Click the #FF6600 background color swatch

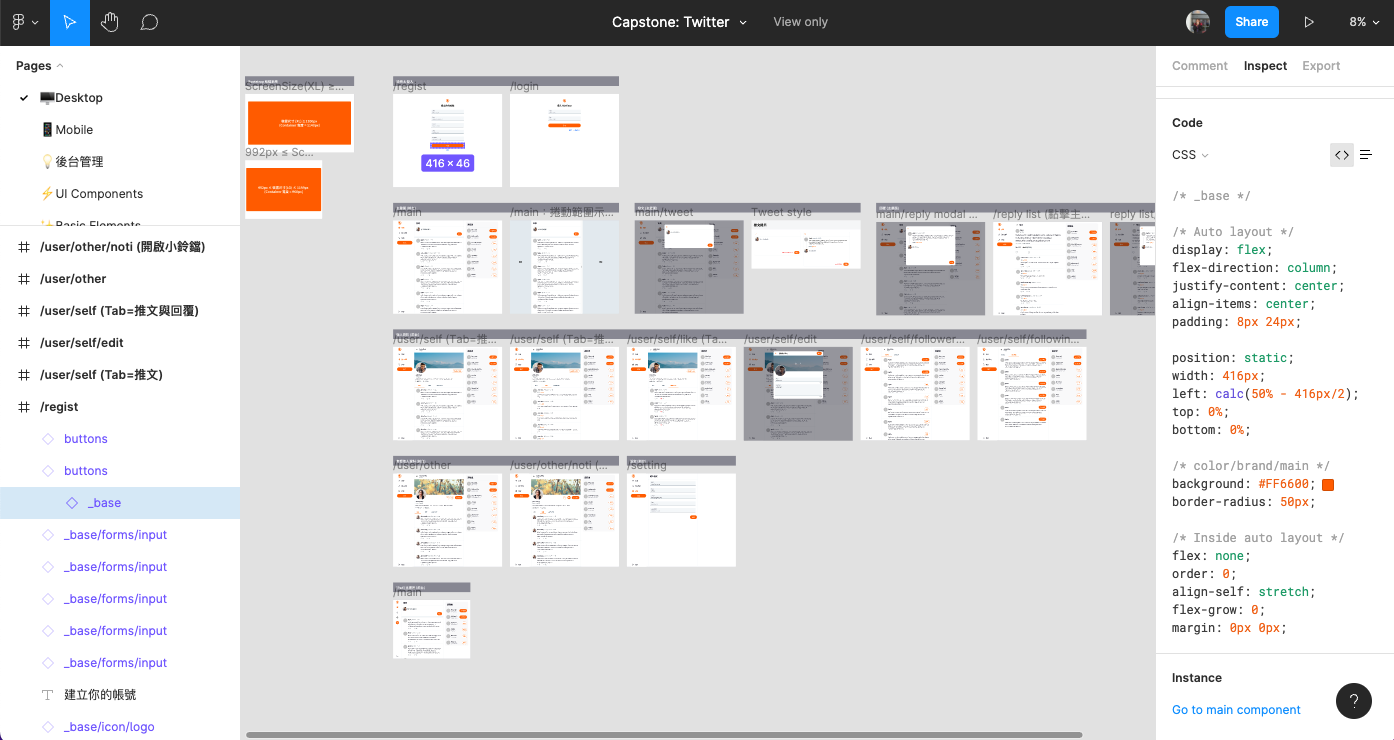(1328, 485)
